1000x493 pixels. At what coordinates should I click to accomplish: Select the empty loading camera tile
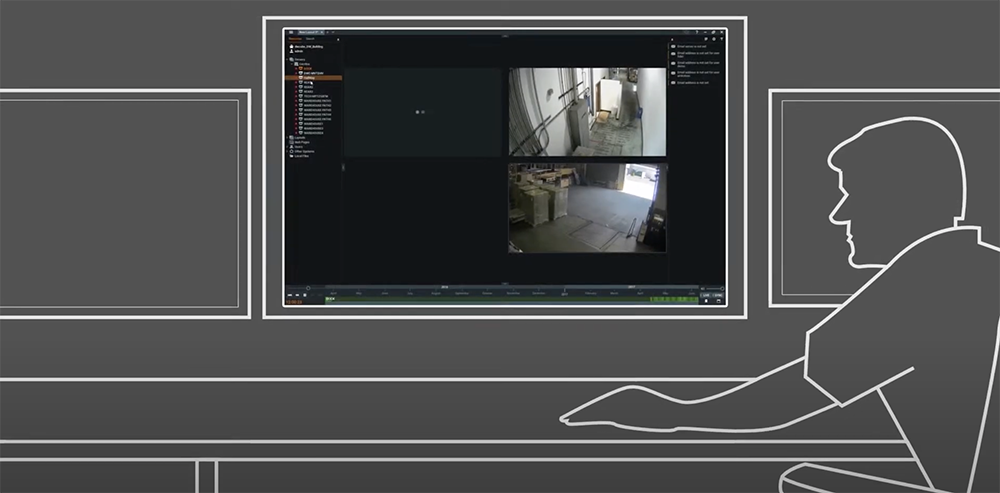pyautogui.click(x=423, y=112)
